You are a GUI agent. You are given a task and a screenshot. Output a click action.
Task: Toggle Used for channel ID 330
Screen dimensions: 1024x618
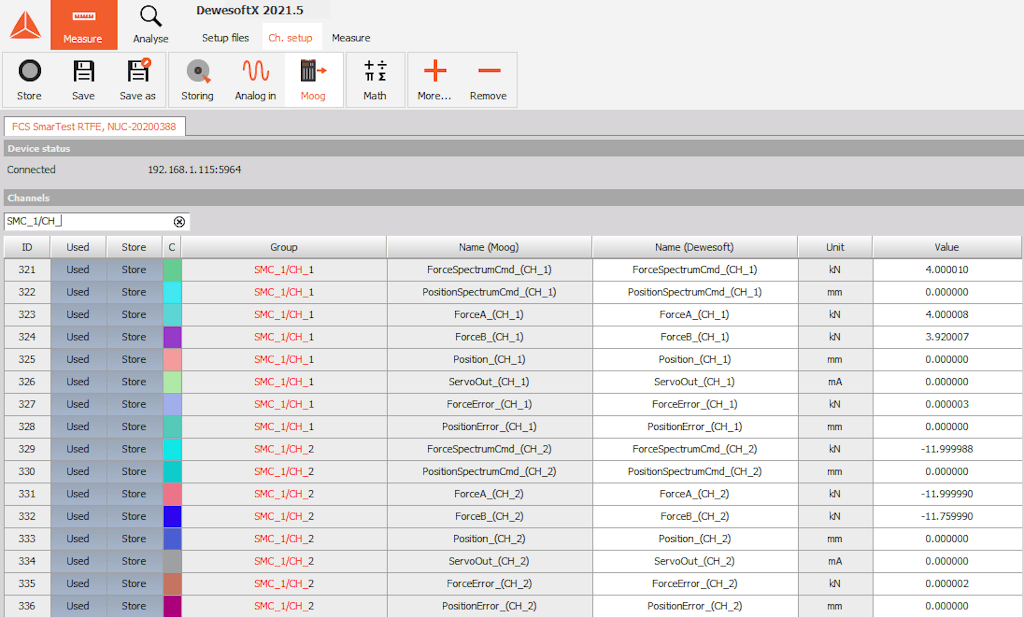(78, 472)
